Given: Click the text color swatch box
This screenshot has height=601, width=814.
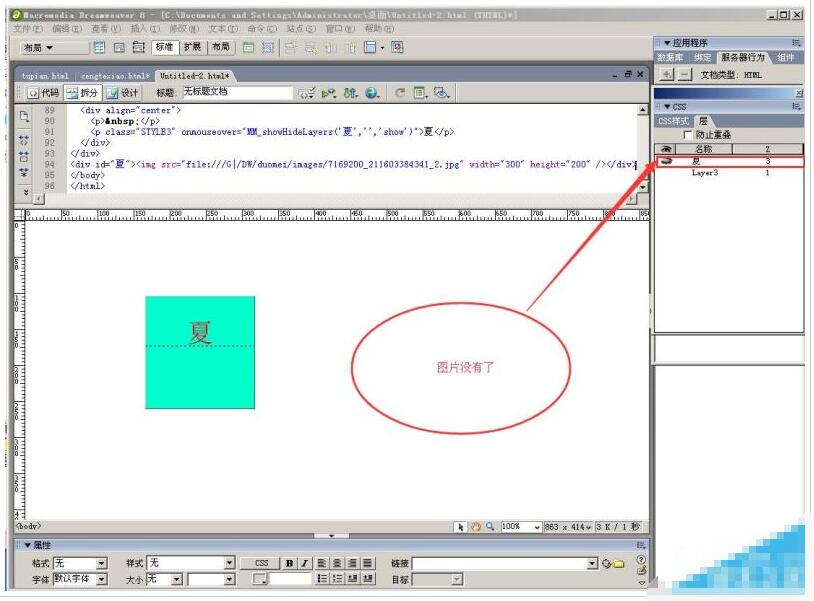Looking at the screenshot, I should click(x=259, y=579).
